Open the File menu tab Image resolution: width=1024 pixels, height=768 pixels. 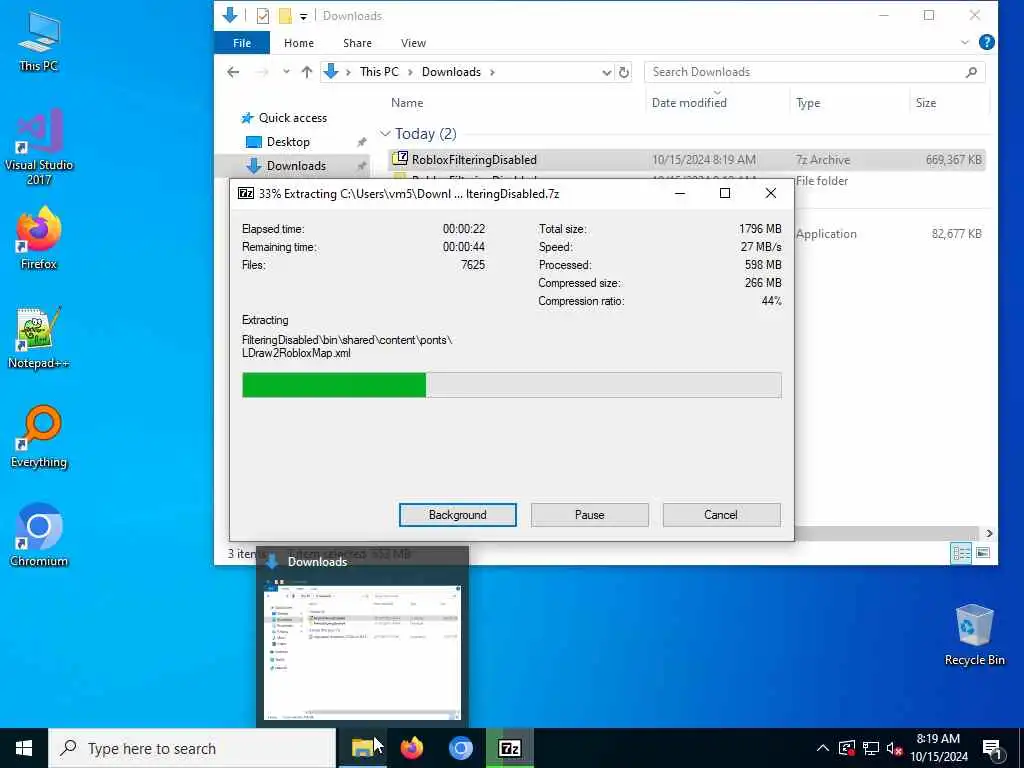tap(242, 43)
